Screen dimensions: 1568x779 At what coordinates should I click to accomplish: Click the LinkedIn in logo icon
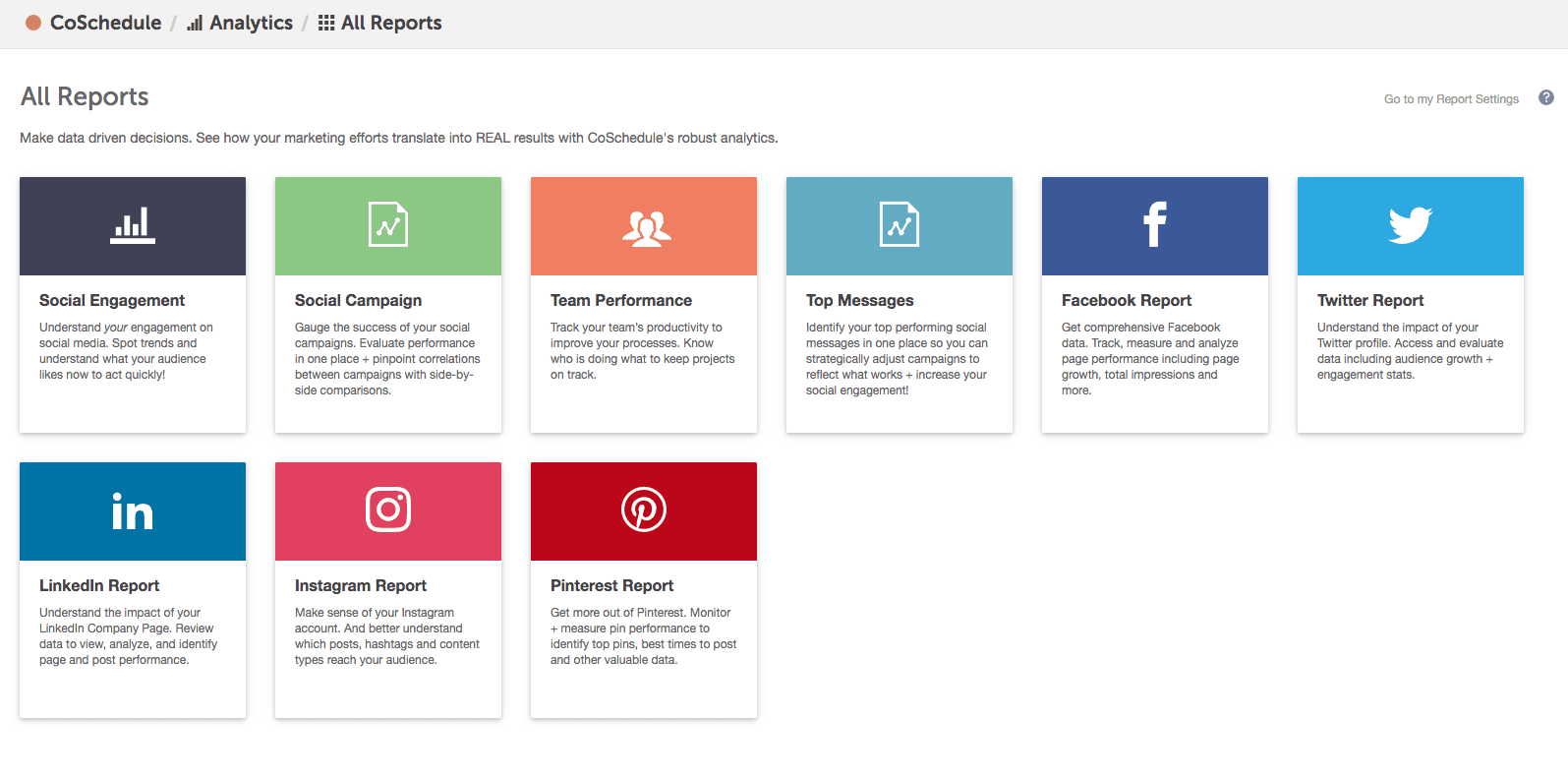(x=133, y=511)
